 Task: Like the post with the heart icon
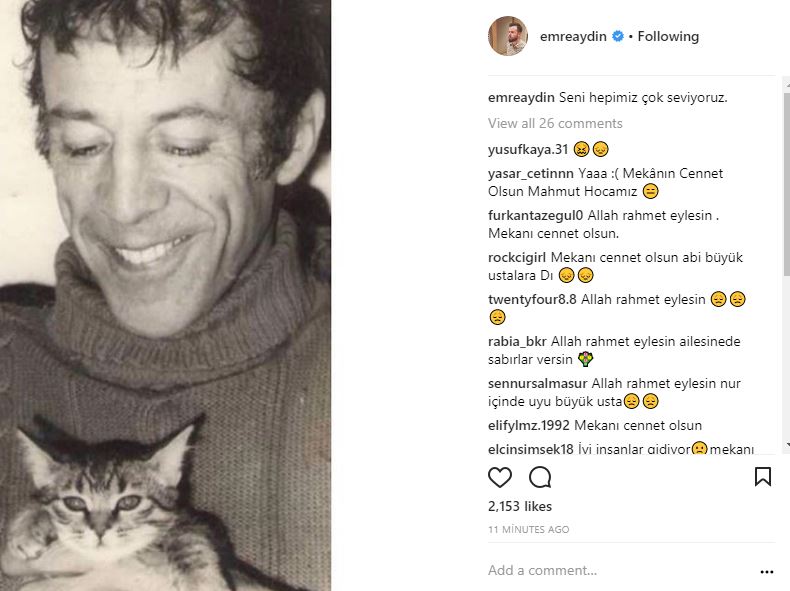tap(500, 476)
